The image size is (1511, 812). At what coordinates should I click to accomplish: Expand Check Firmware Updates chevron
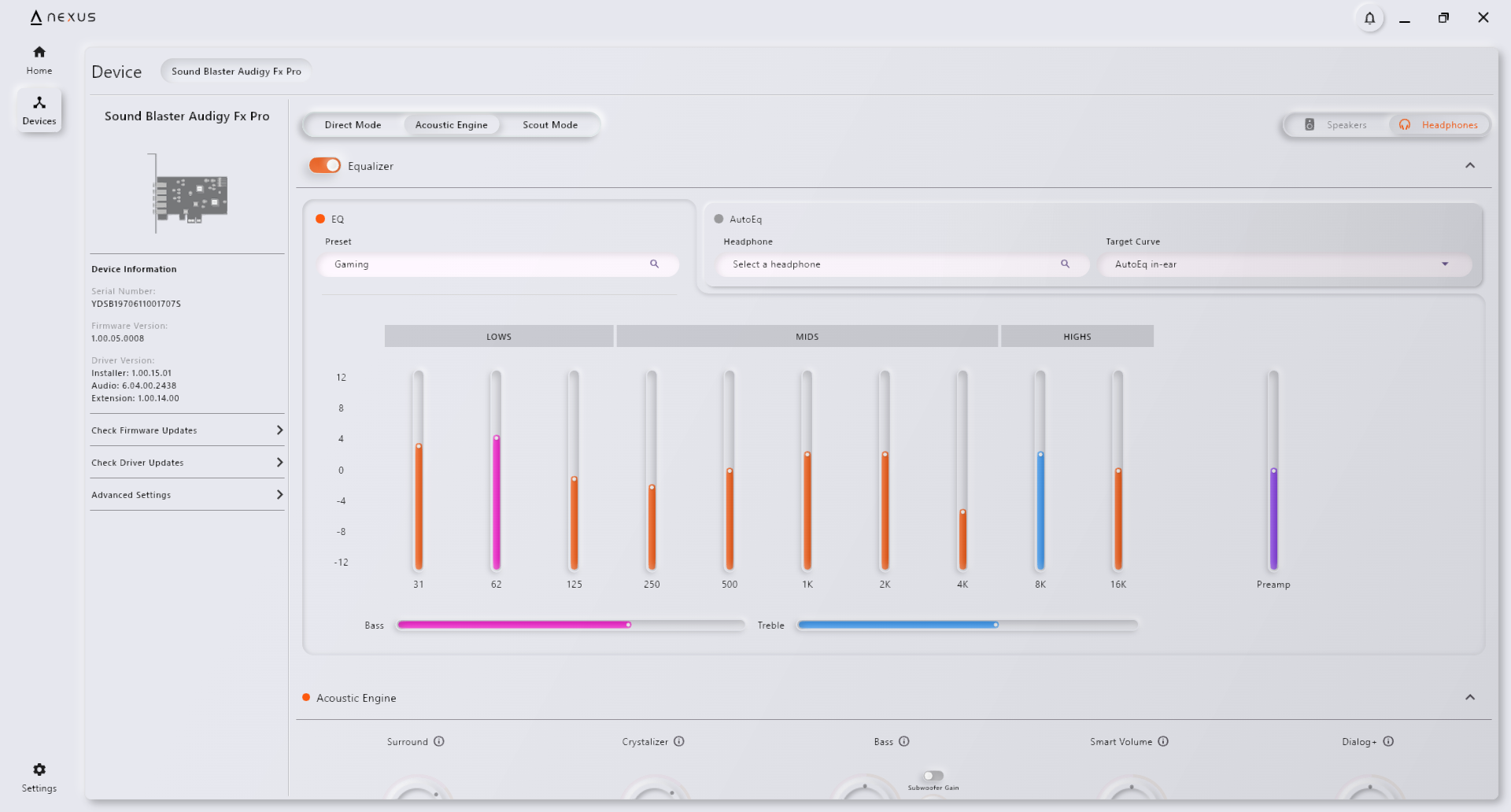coord(279,430)
